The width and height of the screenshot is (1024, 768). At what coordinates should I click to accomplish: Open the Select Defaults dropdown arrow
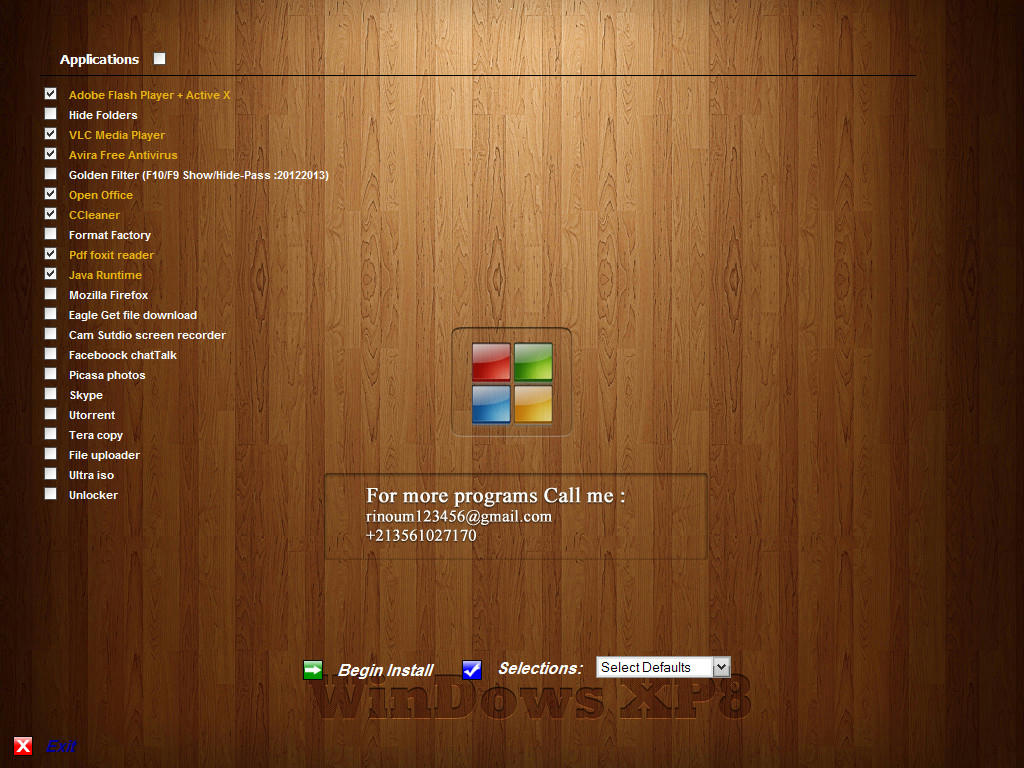coord(720,667)
